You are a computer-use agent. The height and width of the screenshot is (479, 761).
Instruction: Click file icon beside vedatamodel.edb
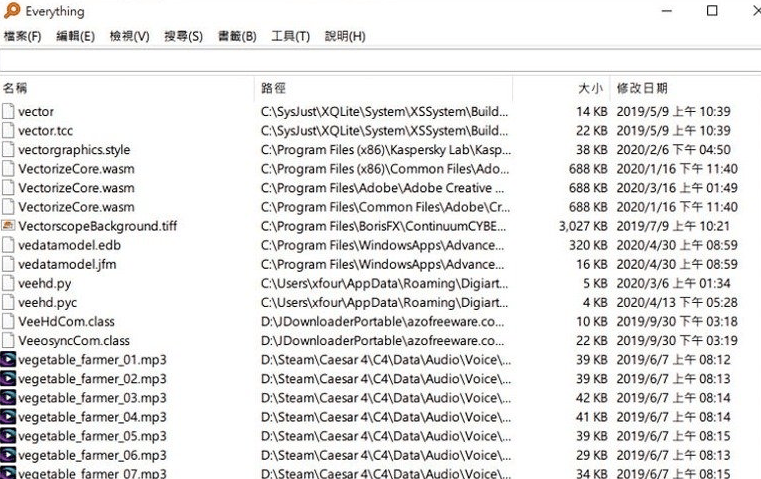point(8,245)
